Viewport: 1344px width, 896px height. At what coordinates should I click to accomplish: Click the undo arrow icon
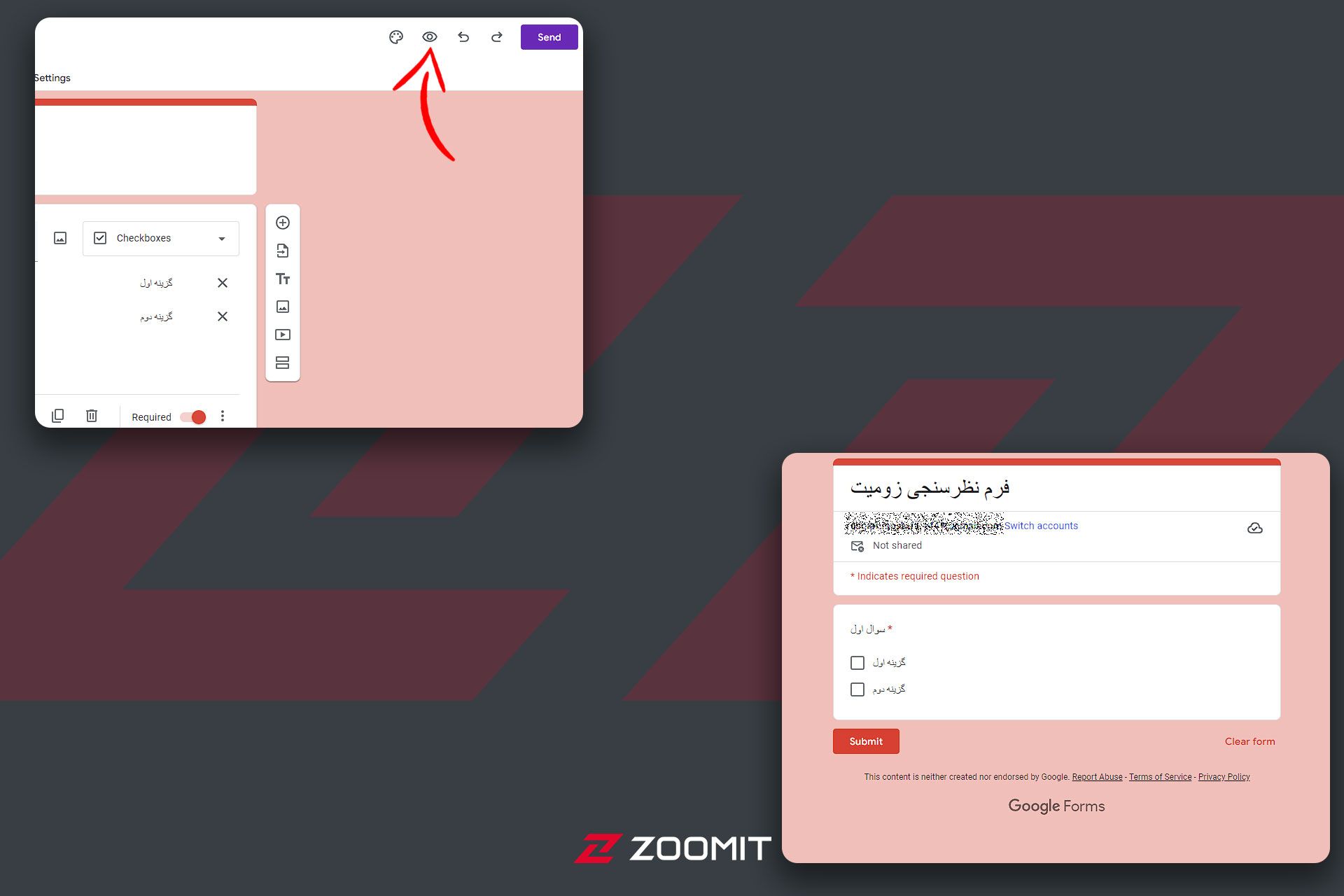(x=463, y=37)
